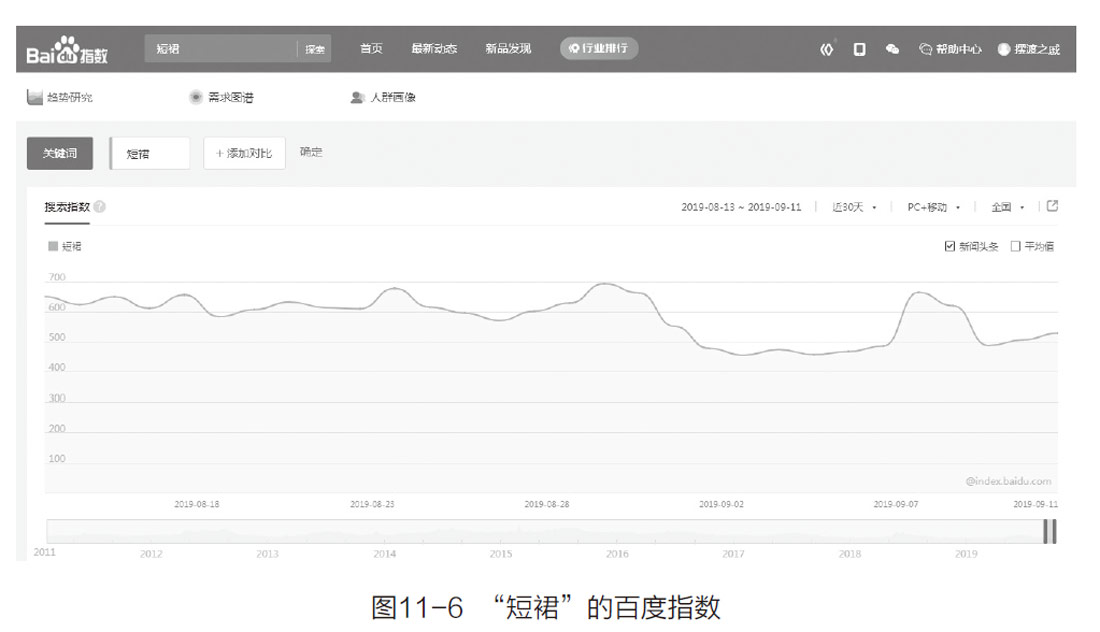1100x632 pixels.
Task: Toggle the 短裙 legend series visibility
Action: [65, 246]
